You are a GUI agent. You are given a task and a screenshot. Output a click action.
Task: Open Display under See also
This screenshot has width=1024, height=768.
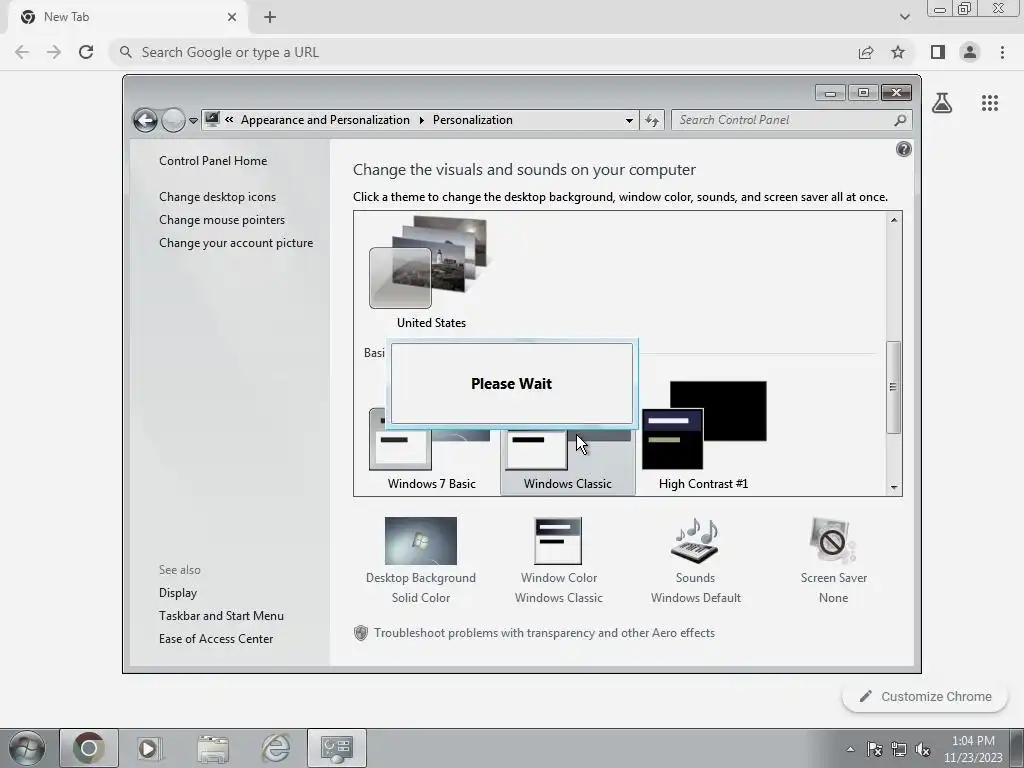pyautogui.click(x=178, y=592)
